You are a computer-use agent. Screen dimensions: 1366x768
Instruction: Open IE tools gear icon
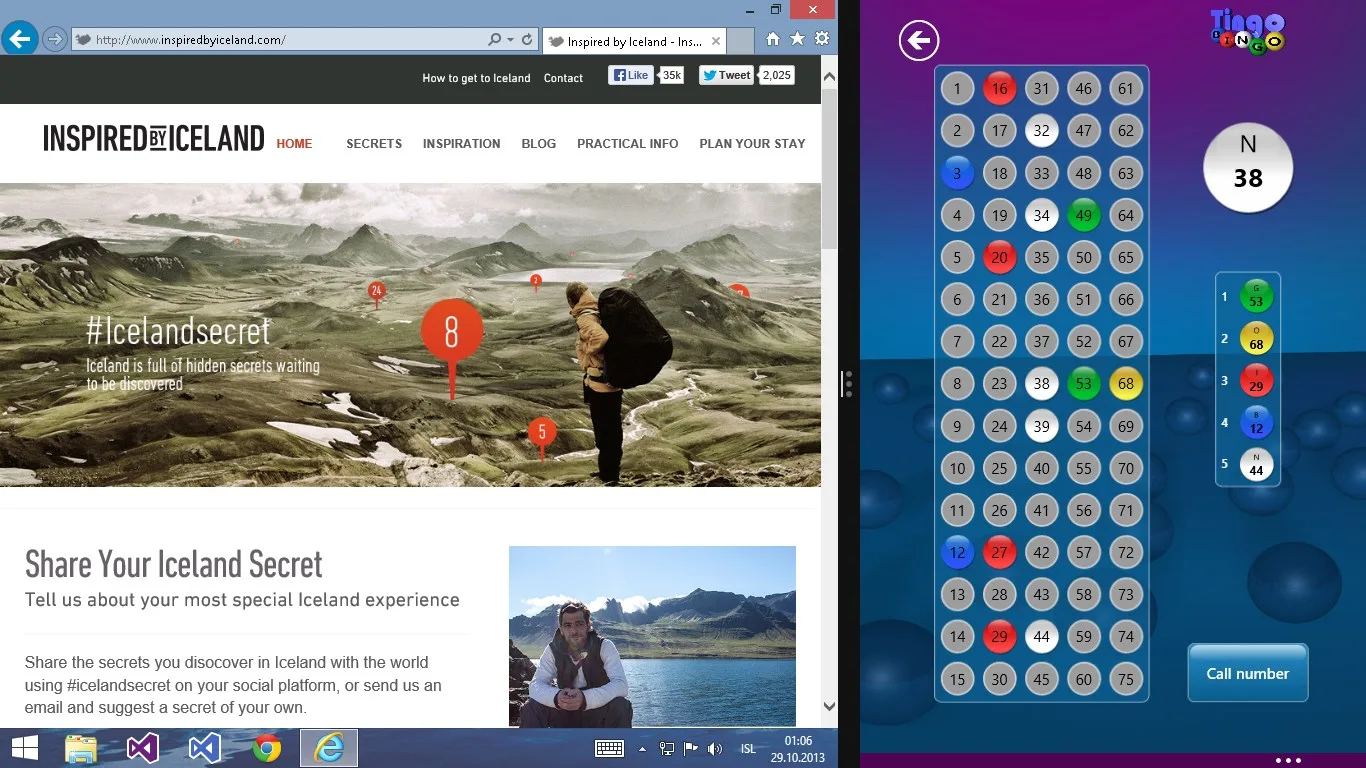pyautogui.click(x=822, y=39)
